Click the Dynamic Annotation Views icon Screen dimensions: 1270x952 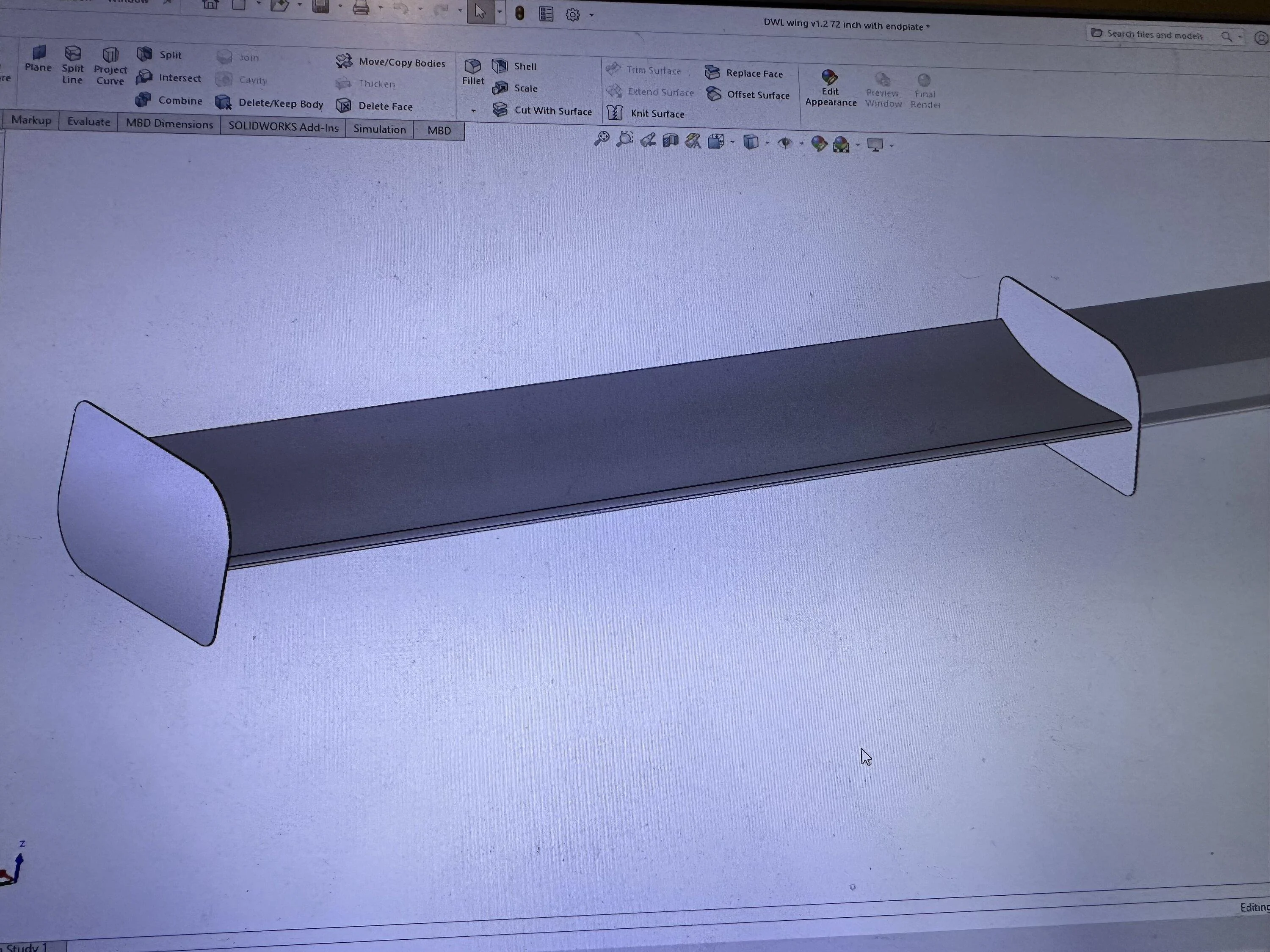693,141
